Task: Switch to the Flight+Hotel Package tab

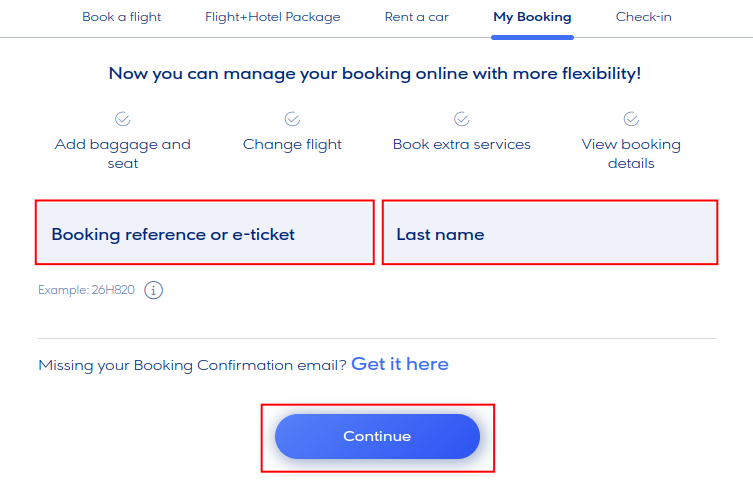Action: (272, 17)
